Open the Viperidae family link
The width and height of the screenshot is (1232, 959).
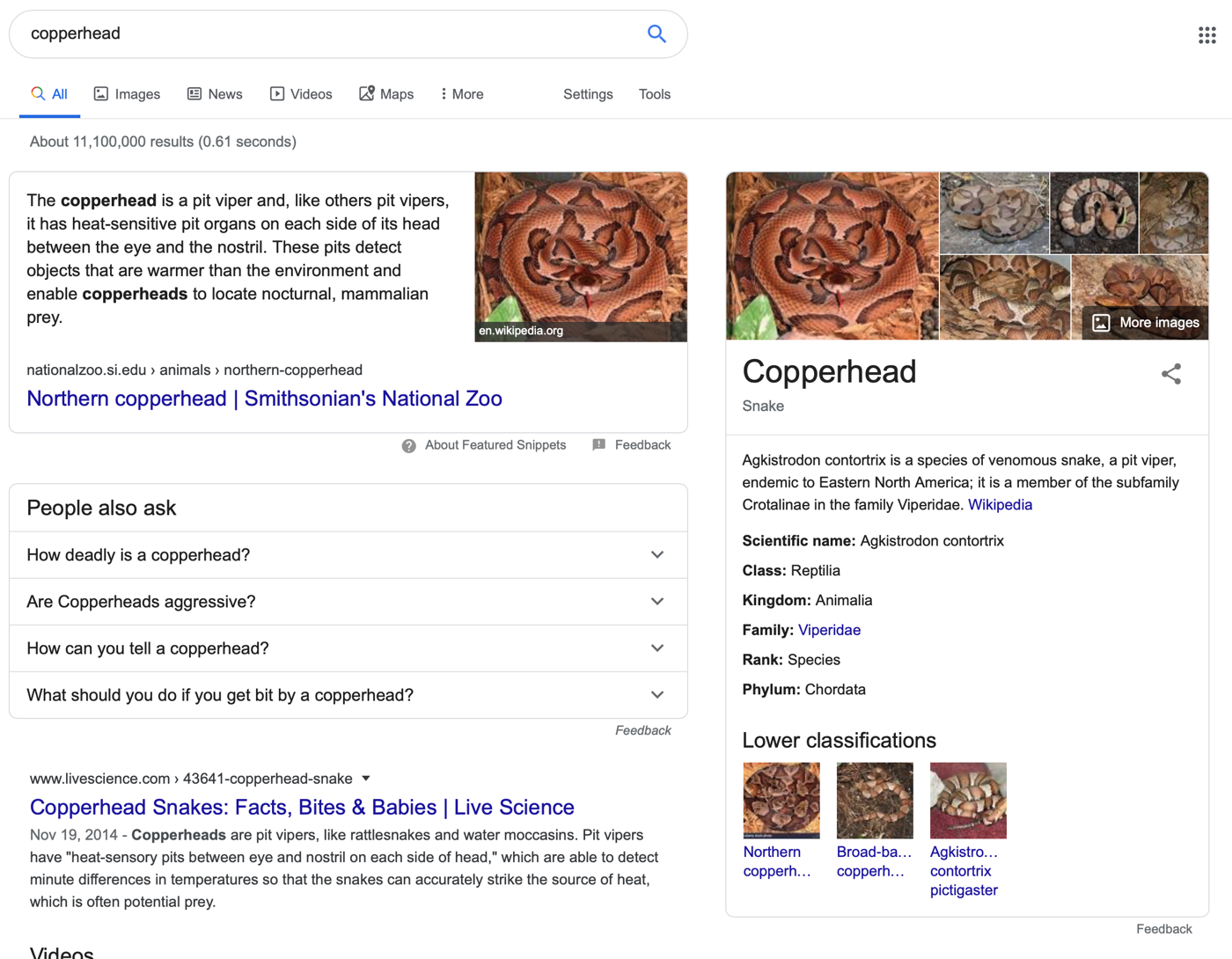(x=829, y=630)
